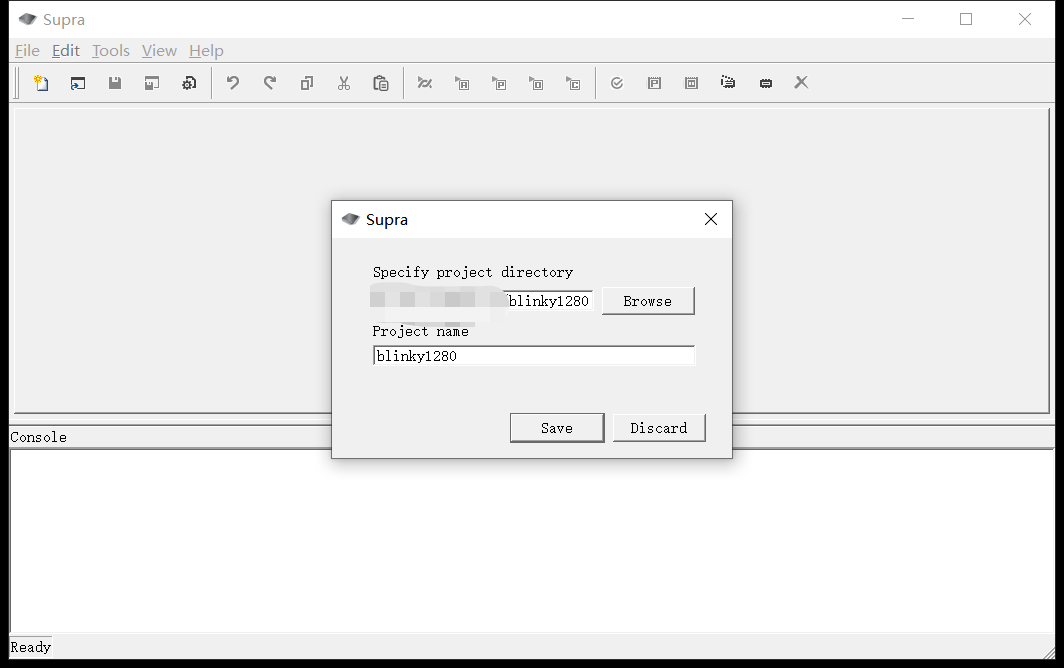Click the Console panel label
Image resolution: width=1064 pixels, height=668 pixels.
coord(39,437)
